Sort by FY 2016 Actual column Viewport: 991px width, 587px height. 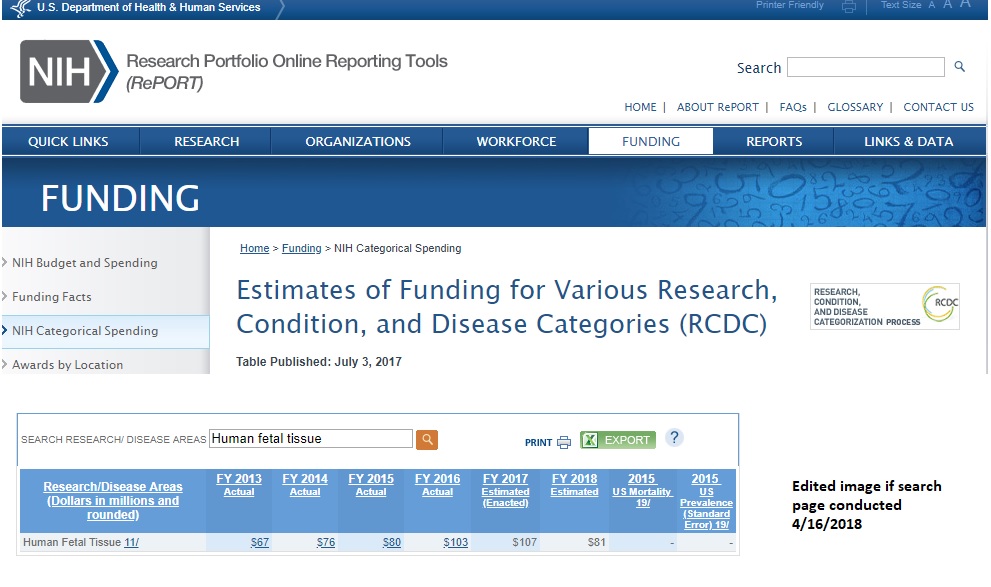point(437,485)
